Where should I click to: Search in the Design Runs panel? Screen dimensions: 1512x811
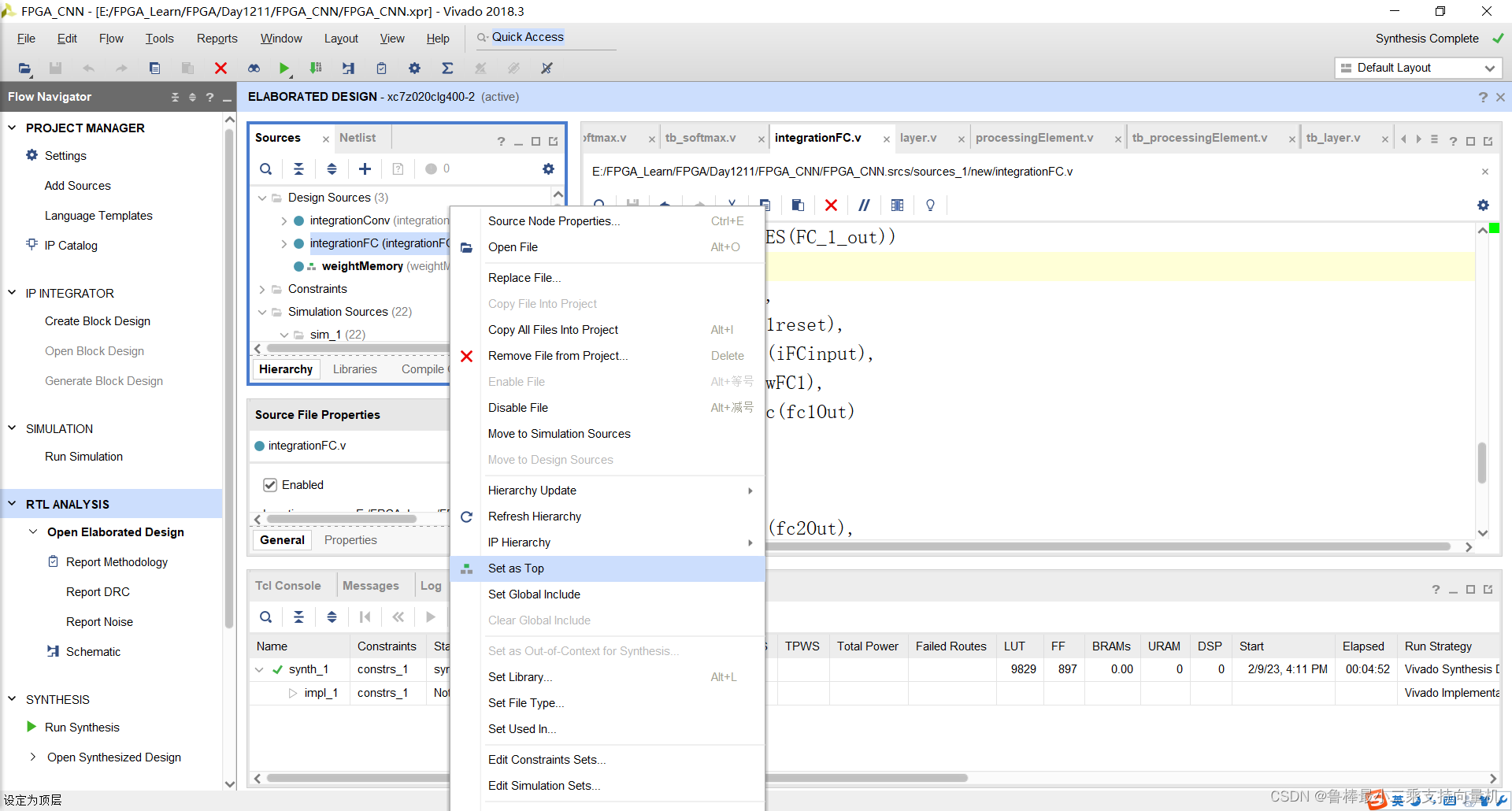tap(266, 617)
